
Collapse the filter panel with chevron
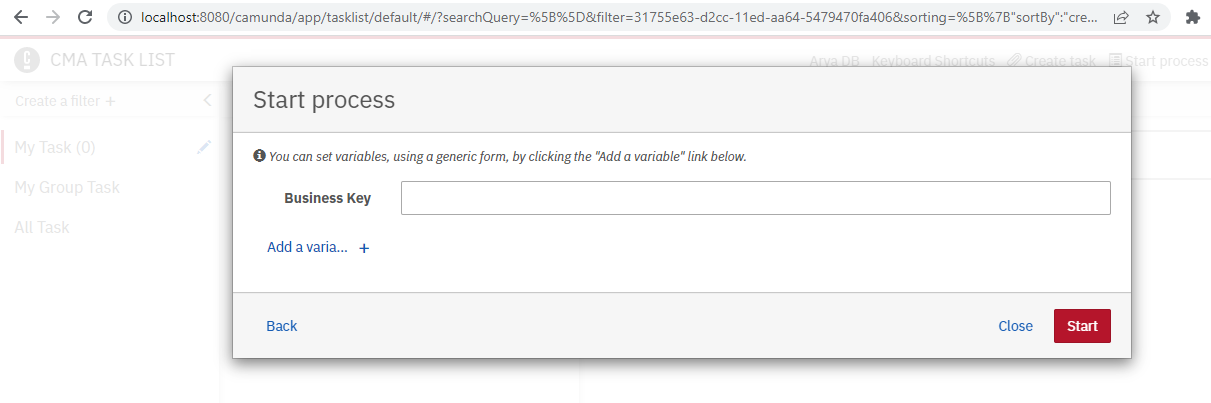pyautogui.click(x=207, y=101)
